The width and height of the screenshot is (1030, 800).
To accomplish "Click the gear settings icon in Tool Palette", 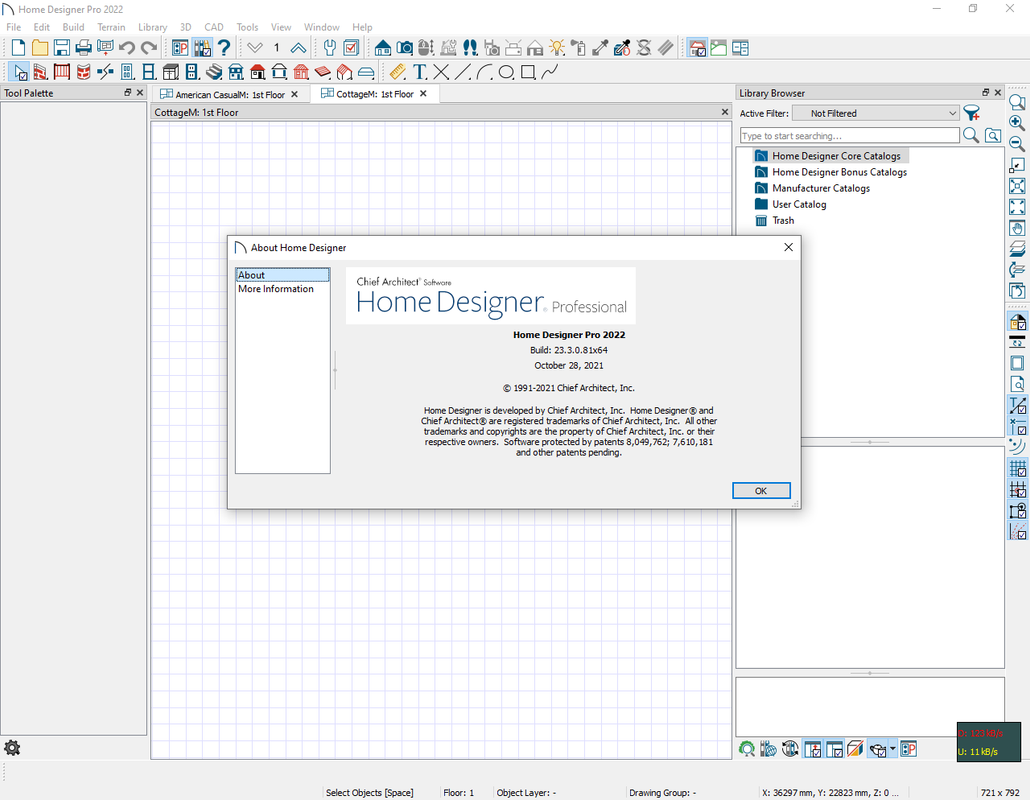I will point(12,747).
